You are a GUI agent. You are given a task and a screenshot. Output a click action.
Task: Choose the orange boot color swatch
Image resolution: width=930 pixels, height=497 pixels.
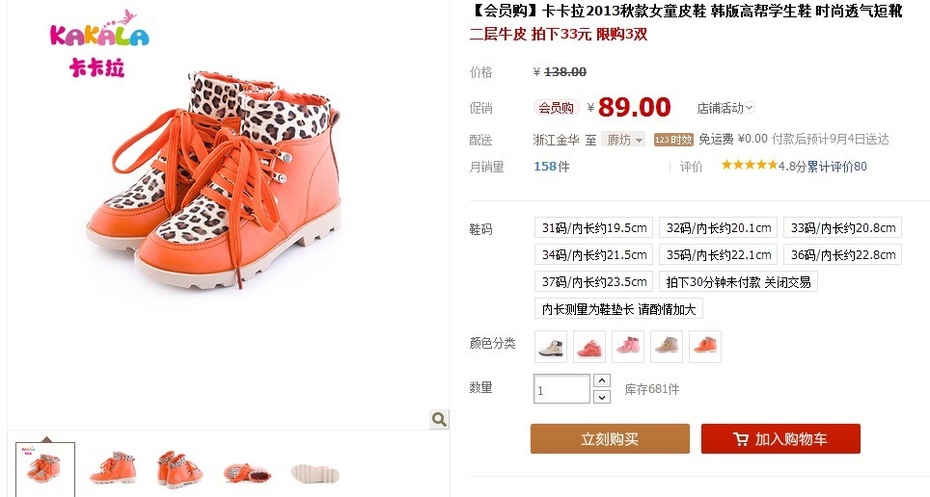(x=705, y=346)
